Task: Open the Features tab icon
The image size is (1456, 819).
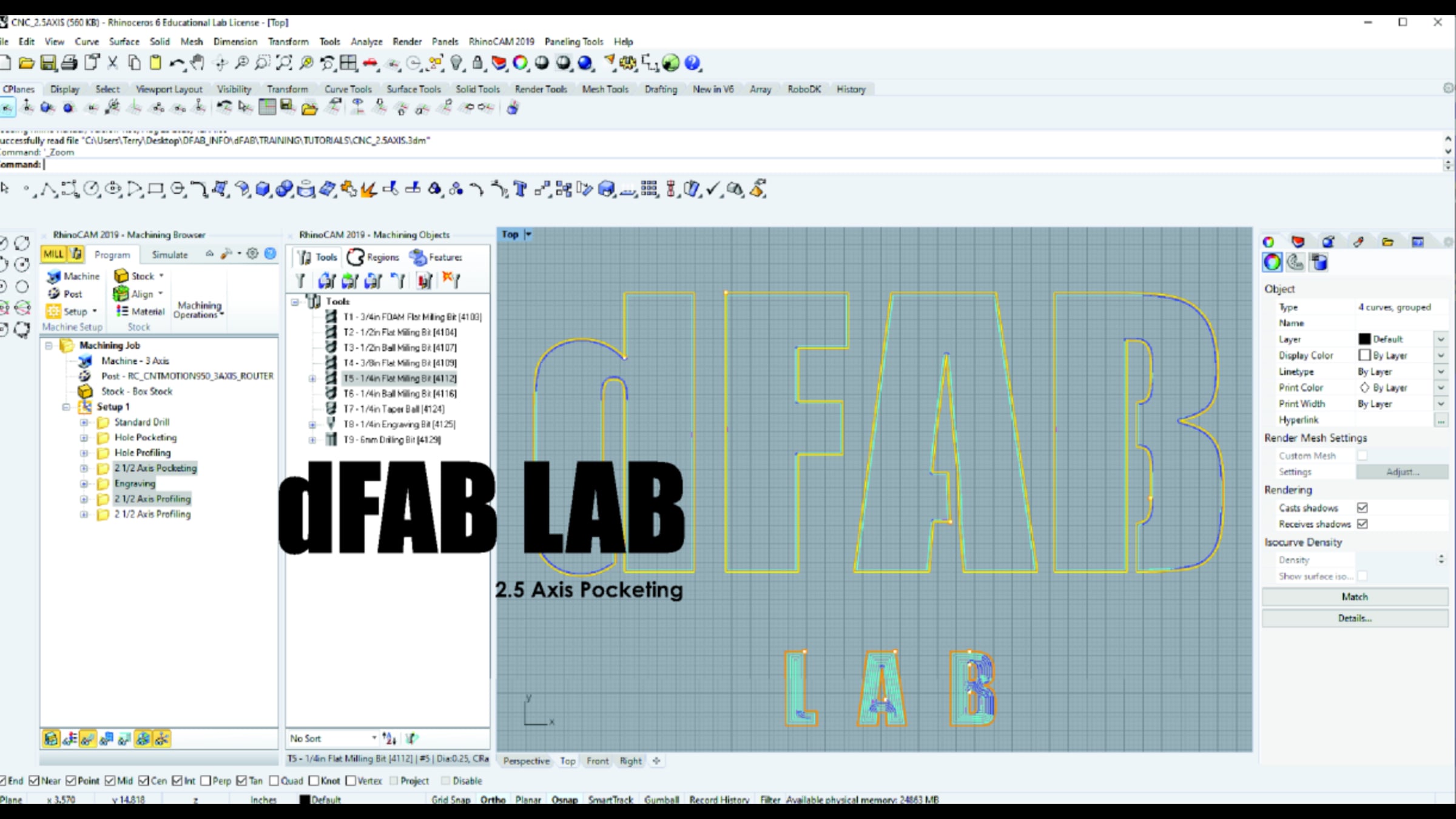Action: (417, 257)
